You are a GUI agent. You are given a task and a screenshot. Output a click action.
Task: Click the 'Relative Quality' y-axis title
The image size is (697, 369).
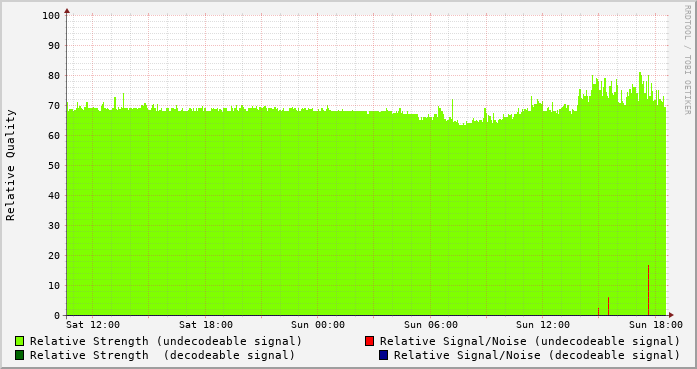pyautogui.click(x=10, y=165)
